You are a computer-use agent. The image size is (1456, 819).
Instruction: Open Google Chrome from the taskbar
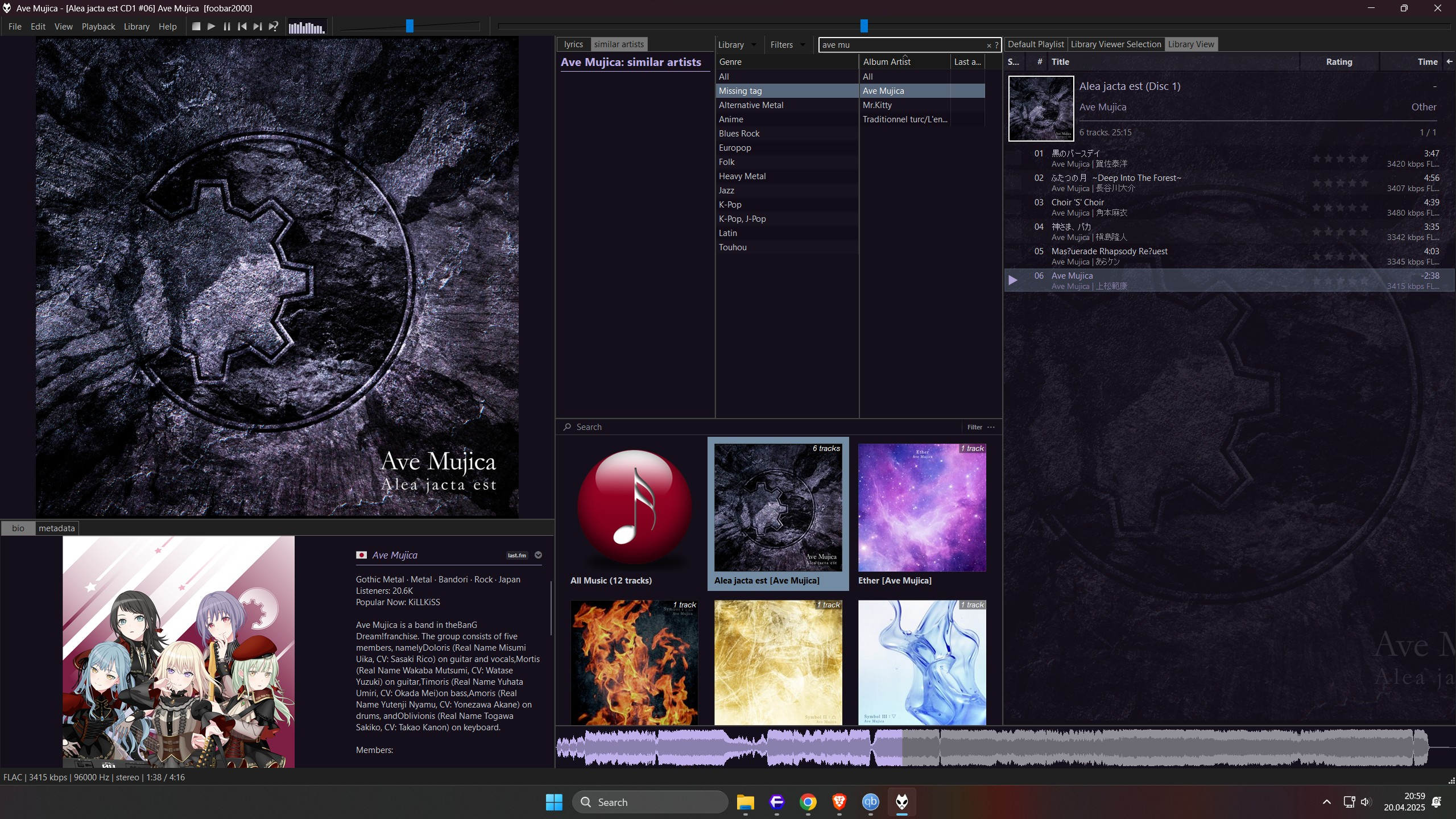pyautogui.click(x=808, y=802)
